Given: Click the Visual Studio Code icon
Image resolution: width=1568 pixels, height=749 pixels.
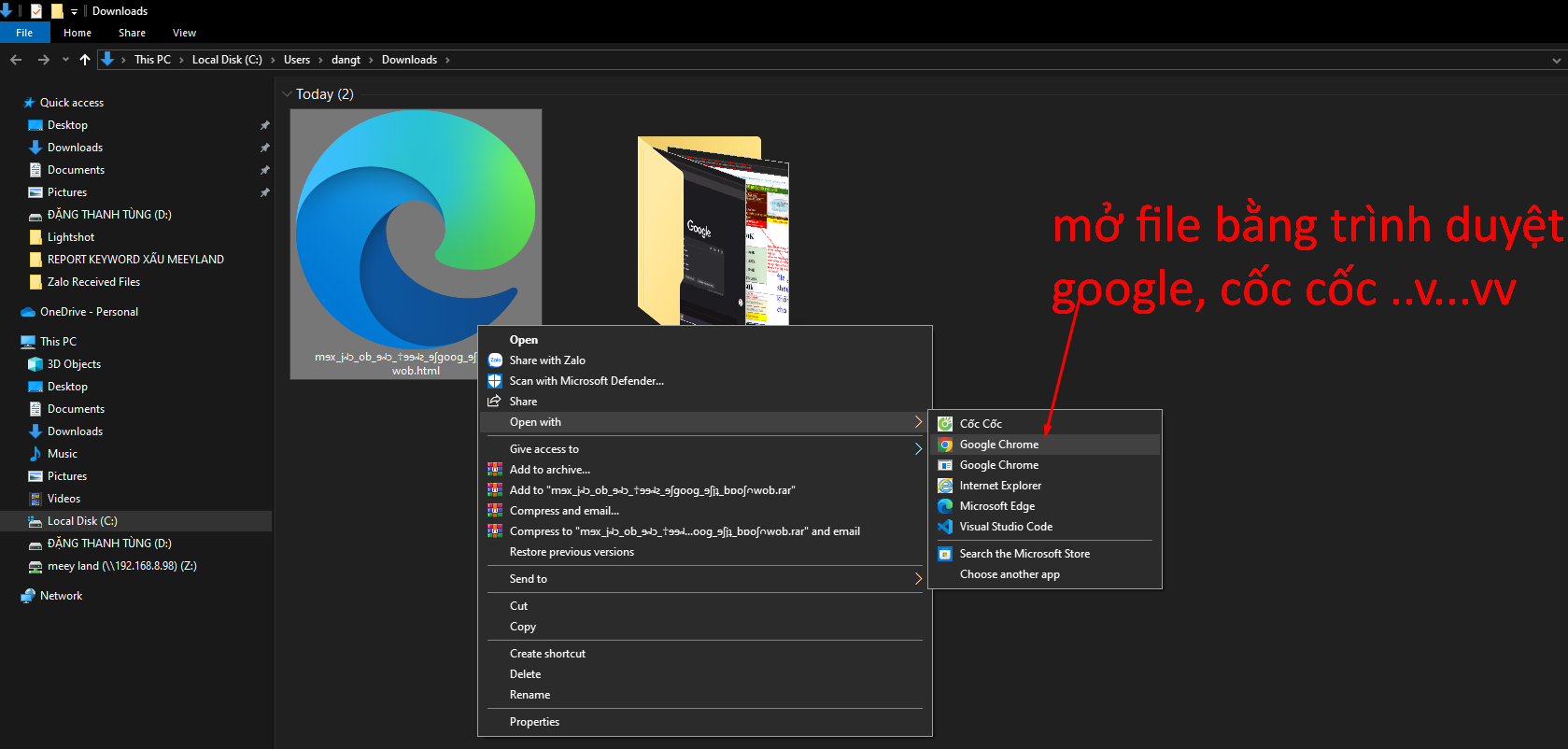Looking at the screenshot, I should click(945, 527).
